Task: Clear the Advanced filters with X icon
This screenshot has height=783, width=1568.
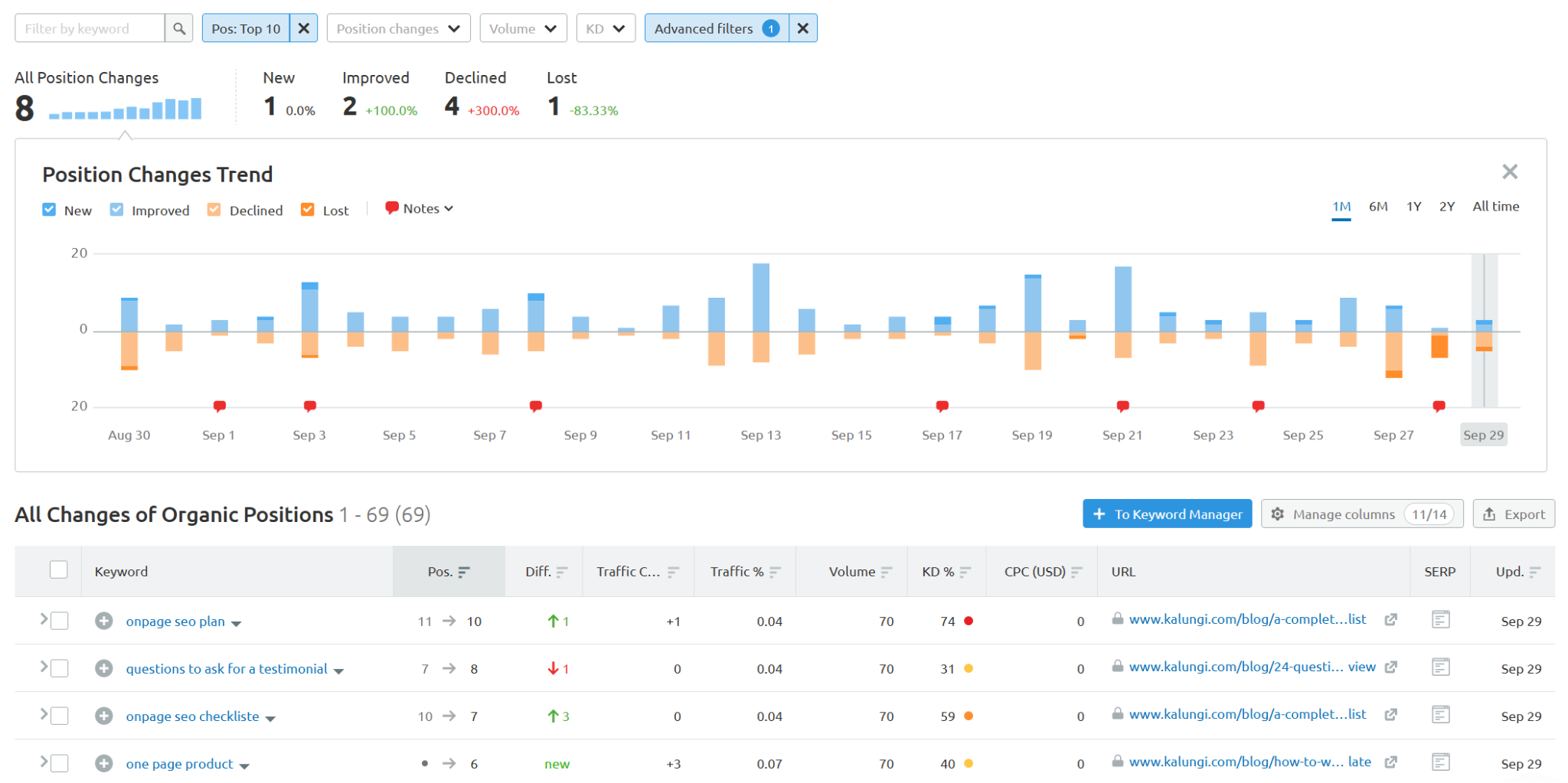Action: (x=802, y=28)
